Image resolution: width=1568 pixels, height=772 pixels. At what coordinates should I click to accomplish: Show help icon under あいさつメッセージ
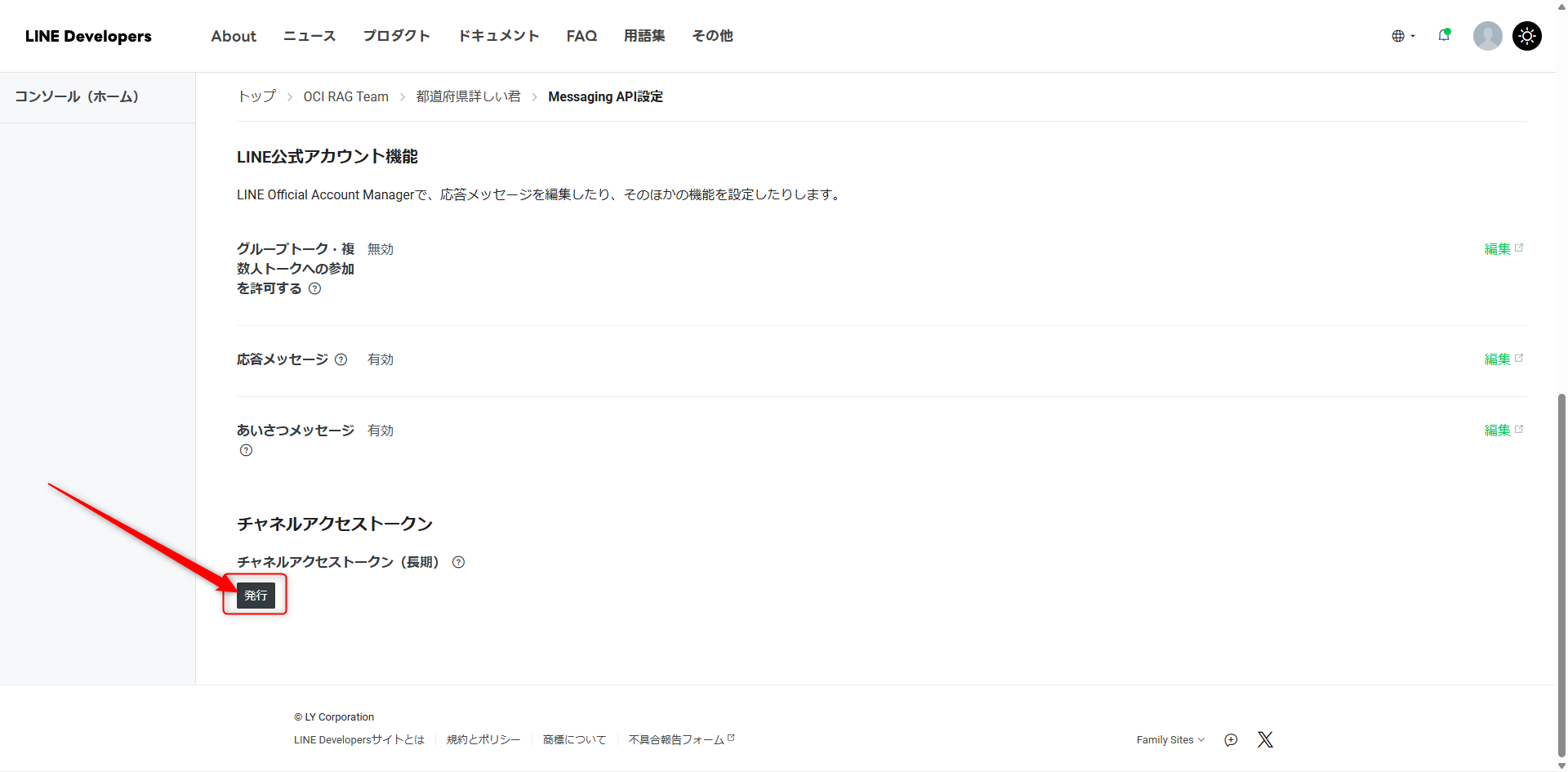[x=246, y=450]
